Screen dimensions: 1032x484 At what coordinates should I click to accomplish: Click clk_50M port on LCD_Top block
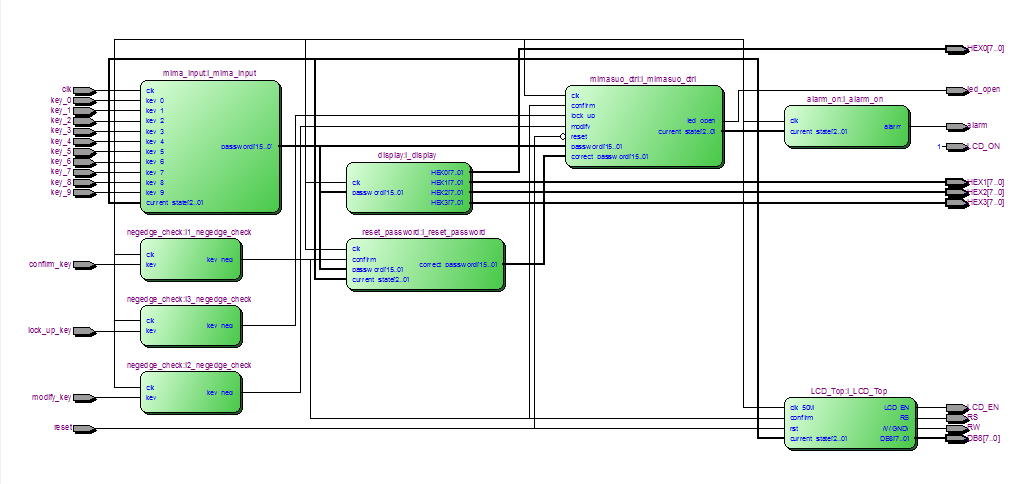coord(802,408)
